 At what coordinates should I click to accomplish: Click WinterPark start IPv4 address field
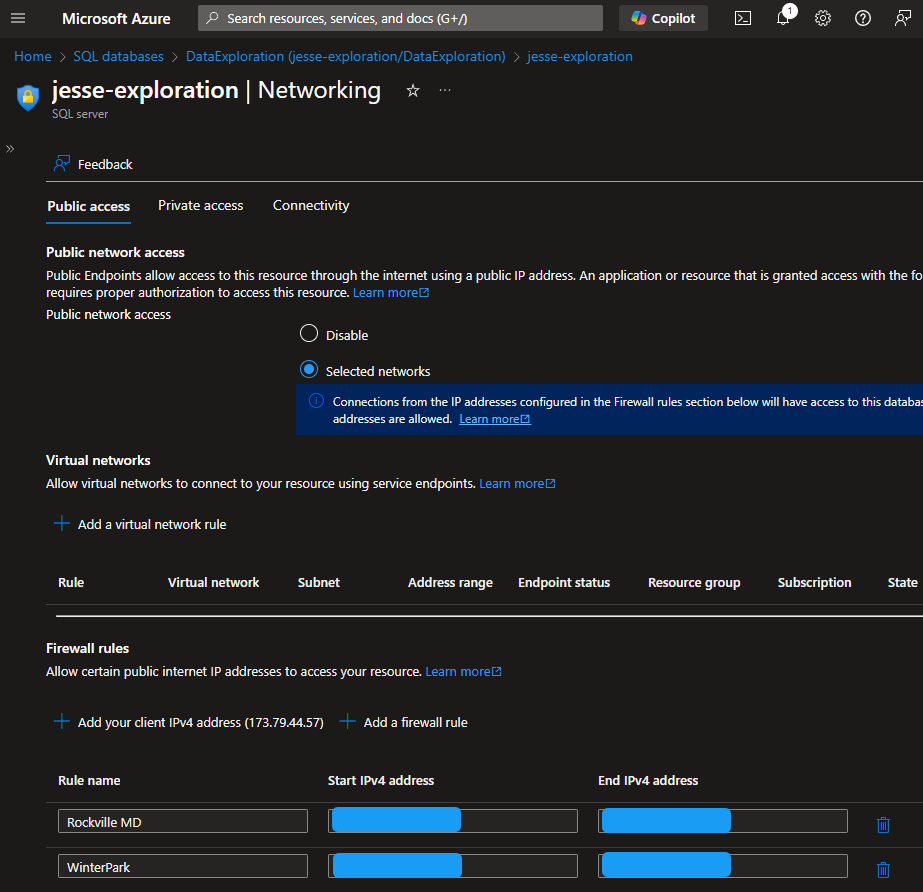[453, 866]
